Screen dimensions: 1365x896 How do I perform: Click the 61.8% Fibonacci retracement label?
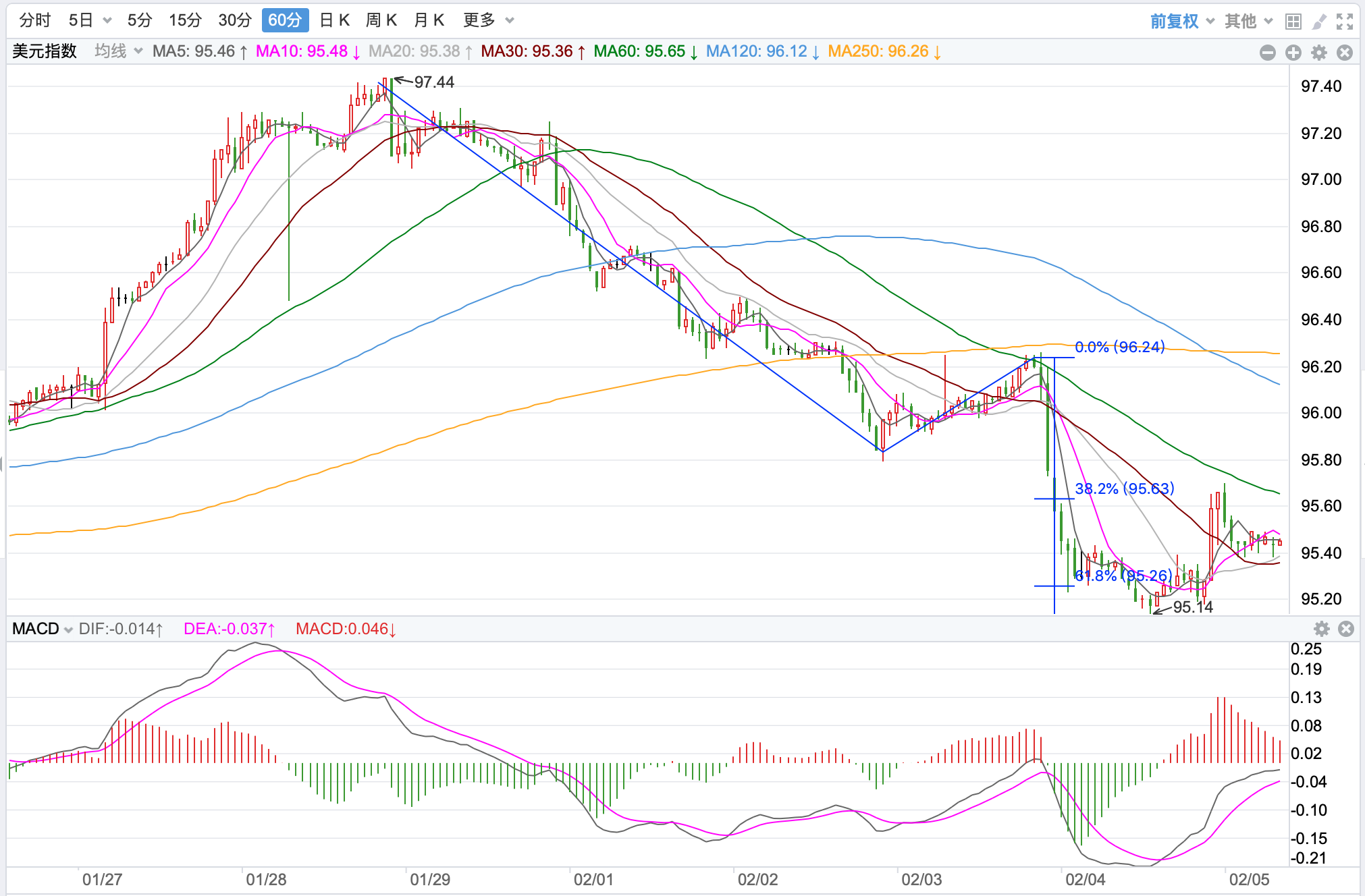point(1123,576)
